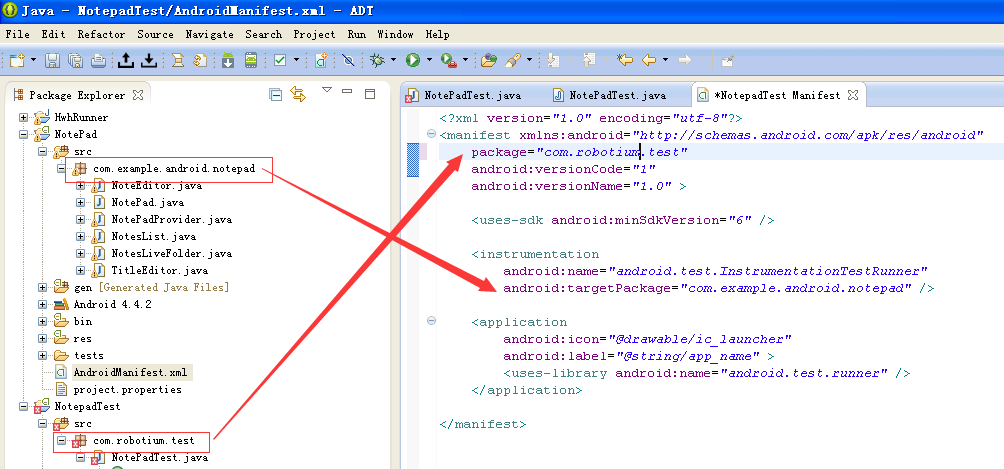Expand the HwhRunner project node
The width and height of the screenshot is (1004, 469).
[x=23, y=117]
